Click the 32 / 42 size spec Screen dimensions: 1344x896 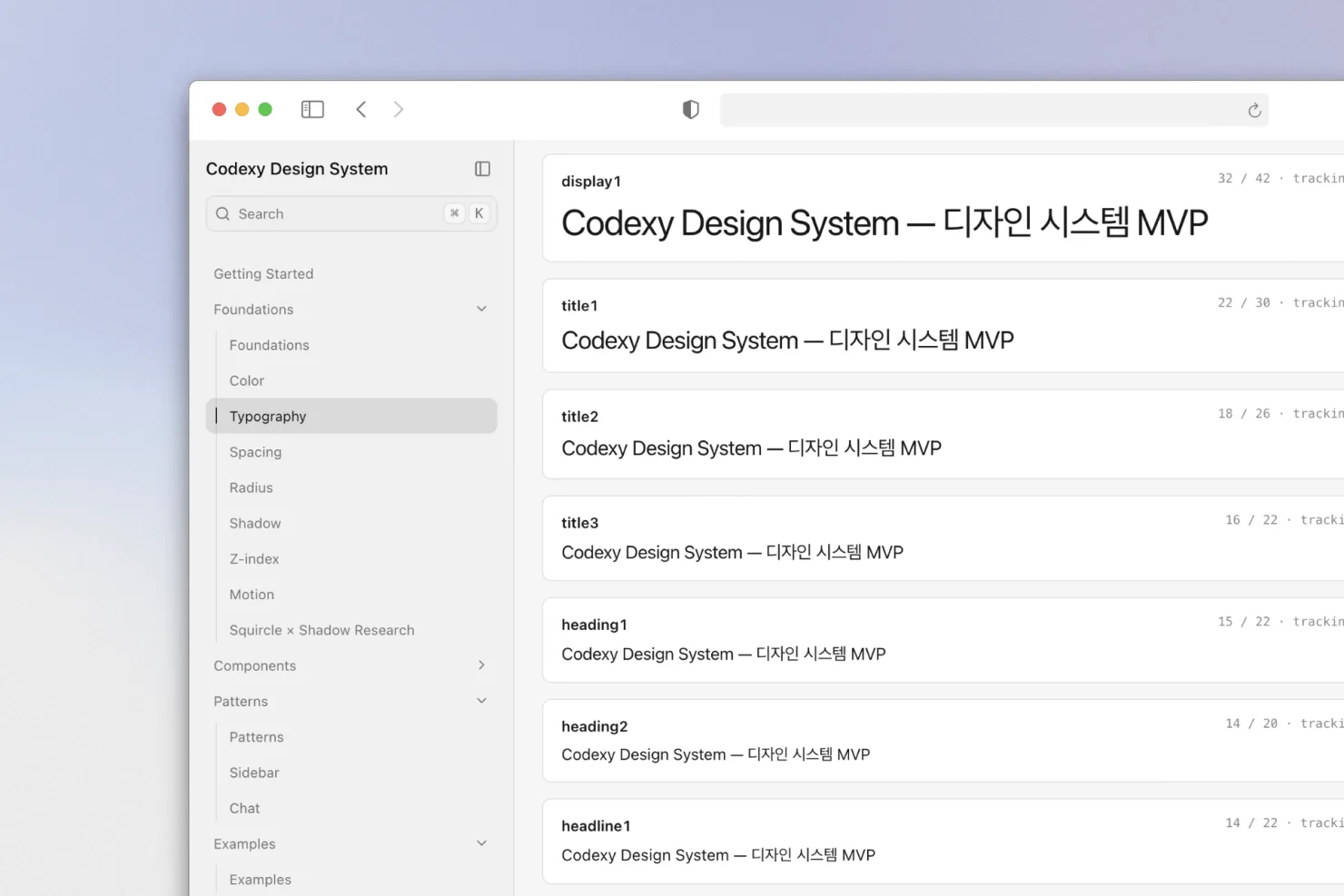pos(1244,179)
